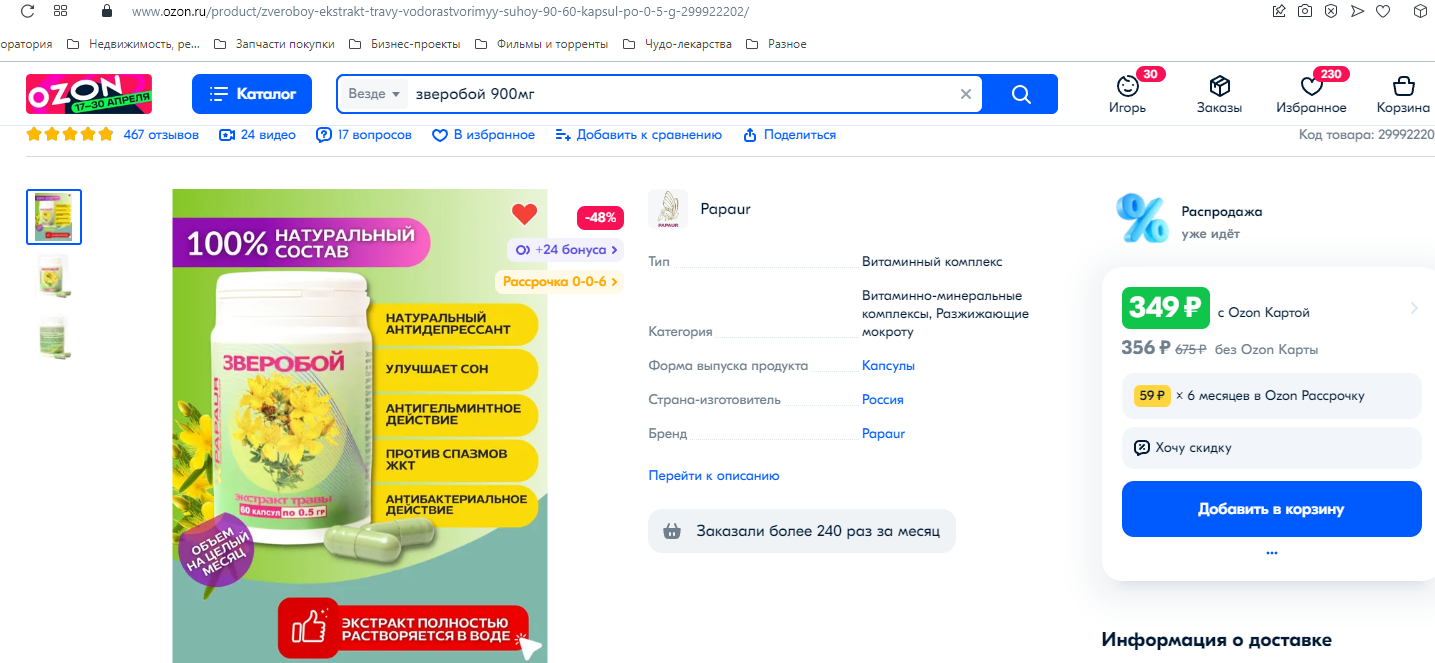This screenshot has height=663, width=1435.
Task: Open the Разное bookmarks folder
Action: click(x=776, y=44)
